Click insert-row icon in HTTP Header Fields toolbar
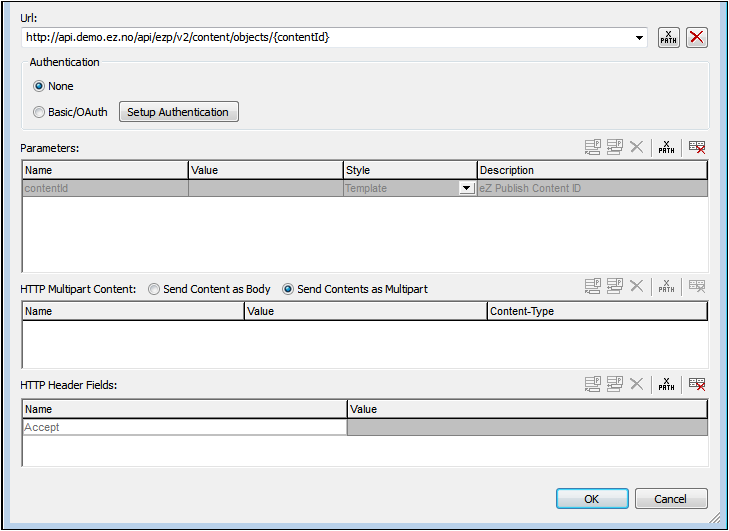The image size is (729, 531). 615,384
